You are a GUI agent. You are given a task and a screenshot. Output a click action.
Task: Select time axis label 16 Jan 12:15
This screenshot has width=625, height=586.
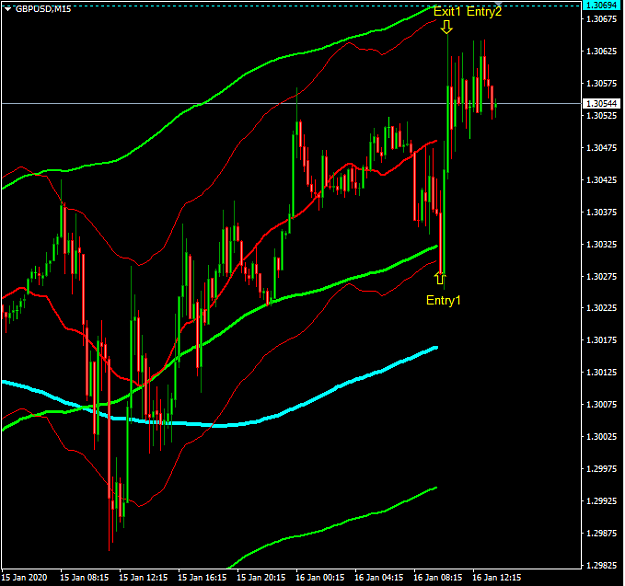point(497,578)
